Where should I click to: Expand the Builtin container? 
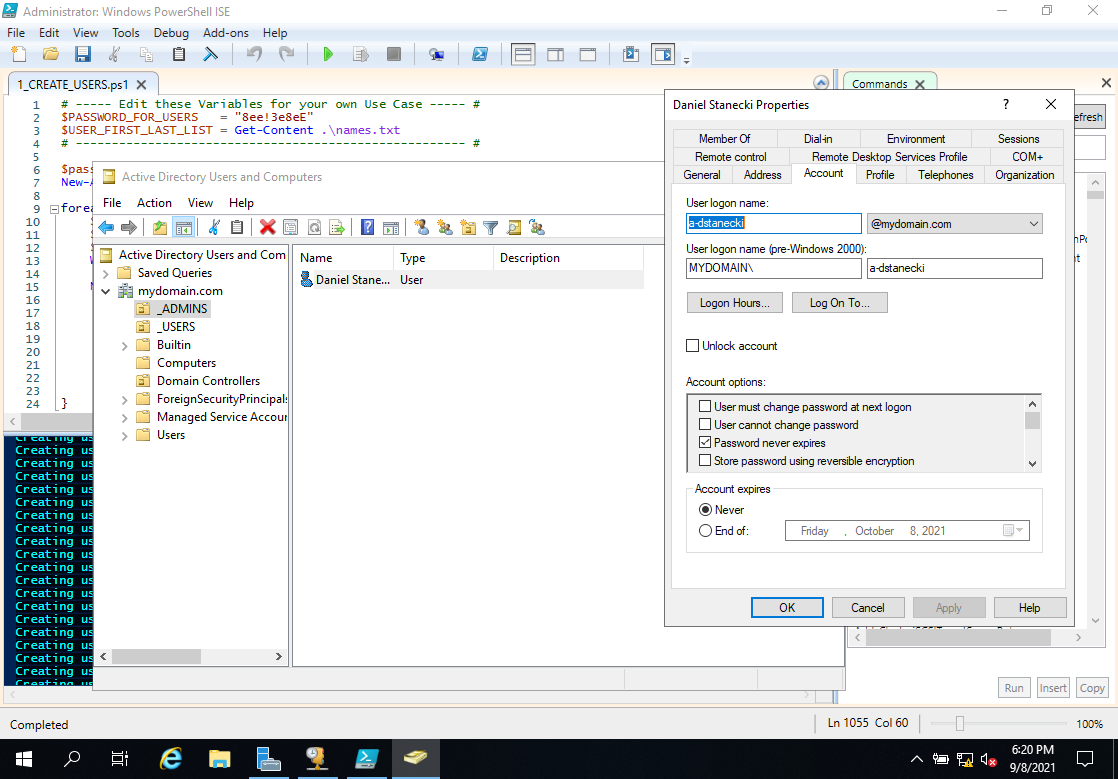(x=125, y=346)
